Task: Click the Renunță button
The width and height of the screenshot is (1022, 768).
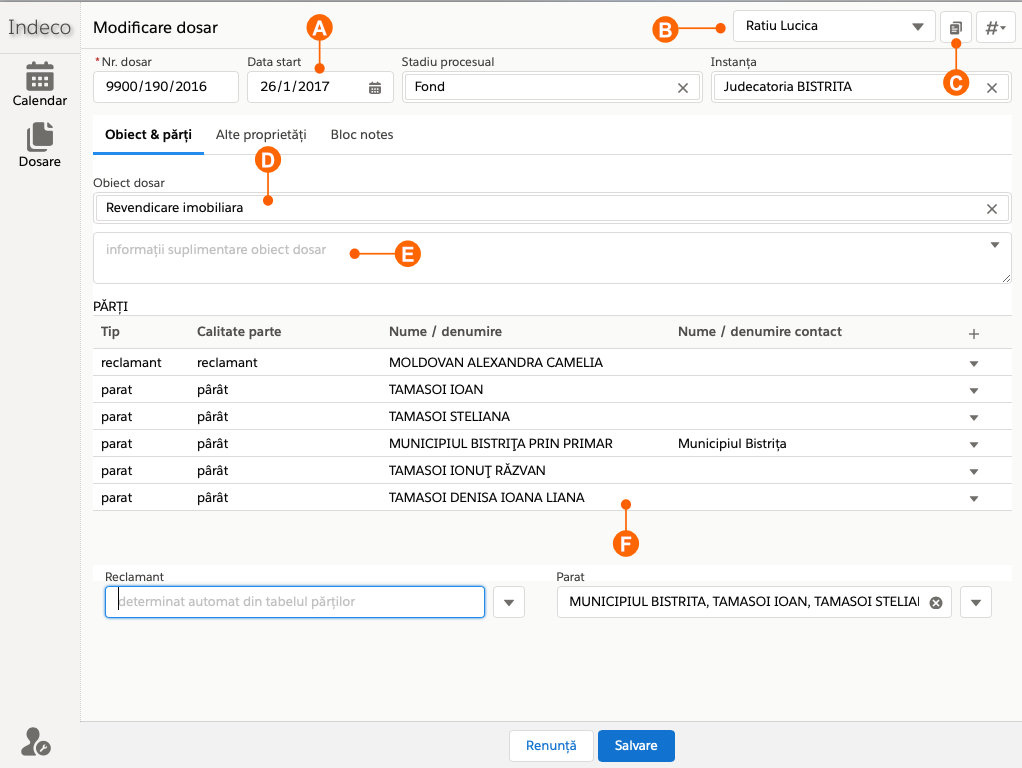Action: click(551, 746)
